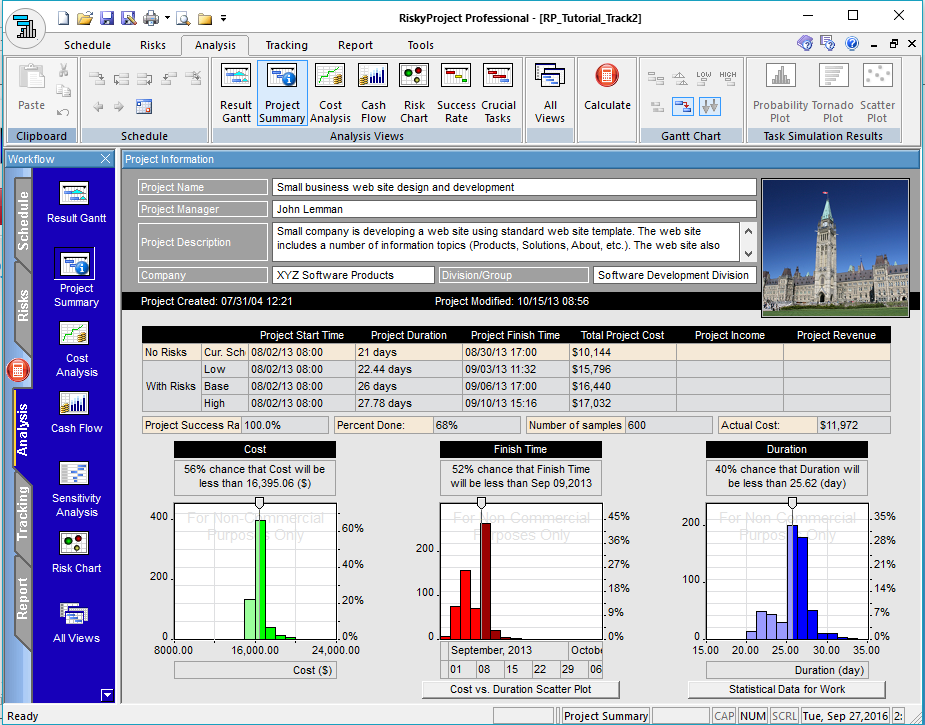
Task: Save project using the floppy disk icon
Action: pos(107,18)
